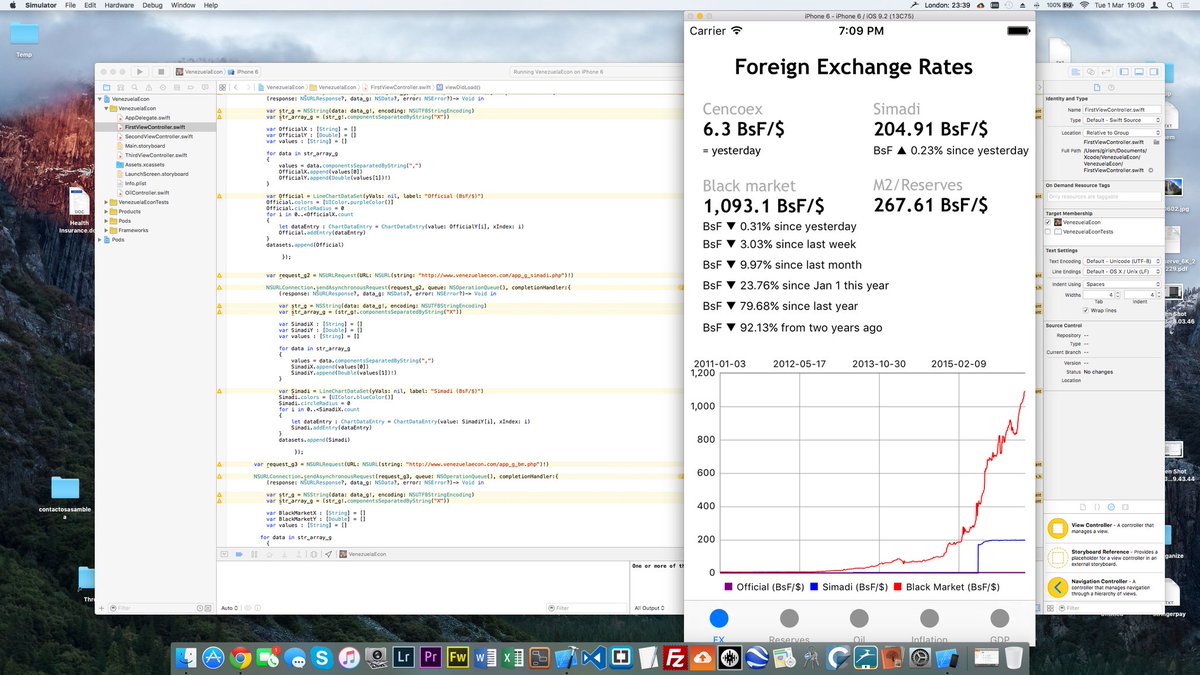
Task: Open iTunes from the Dock
Action: pyautogui.click(x=348, y=657)
